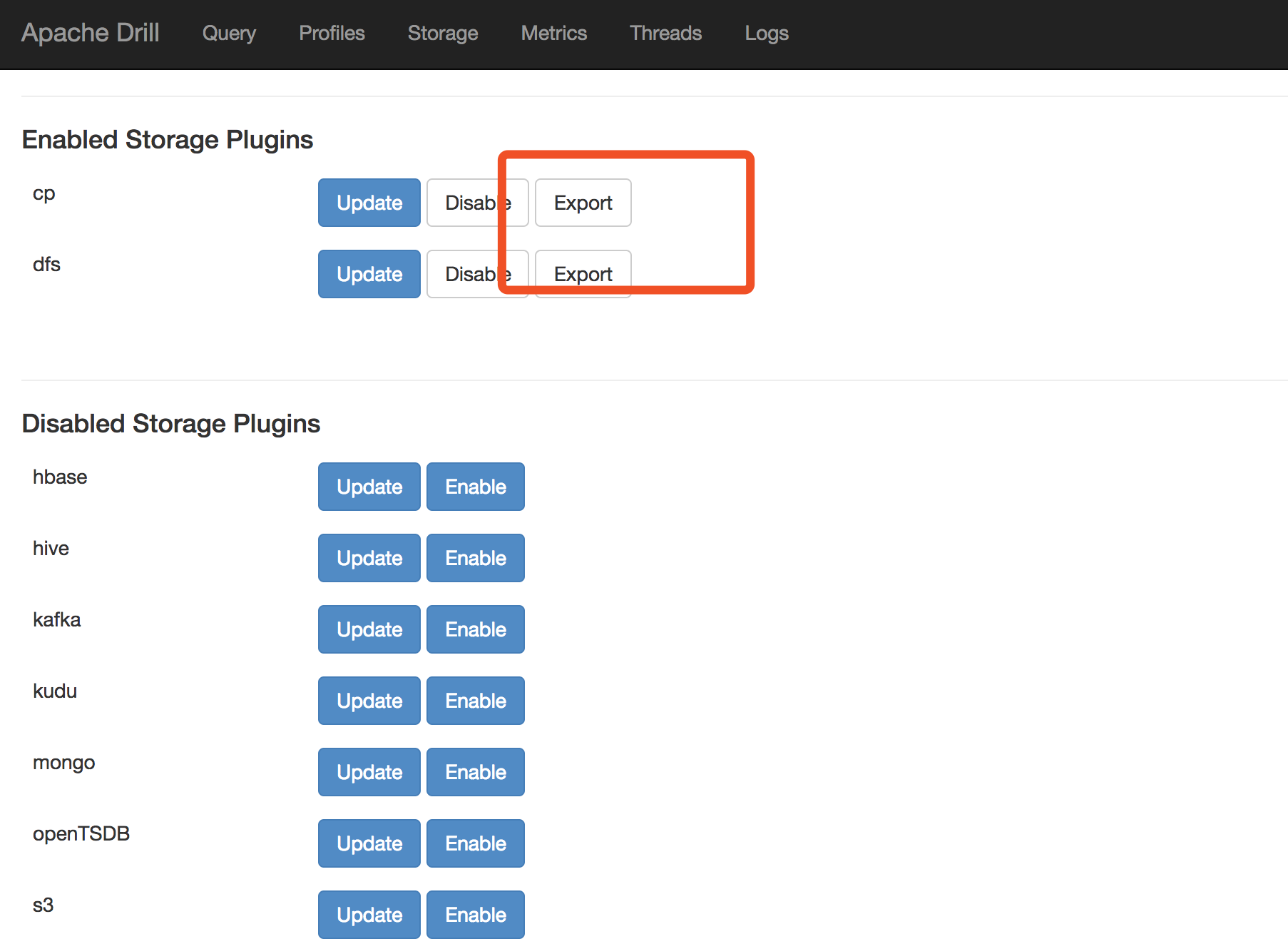Export the dfs plugin configuration
1288x939 pixels.
[583, 274]
